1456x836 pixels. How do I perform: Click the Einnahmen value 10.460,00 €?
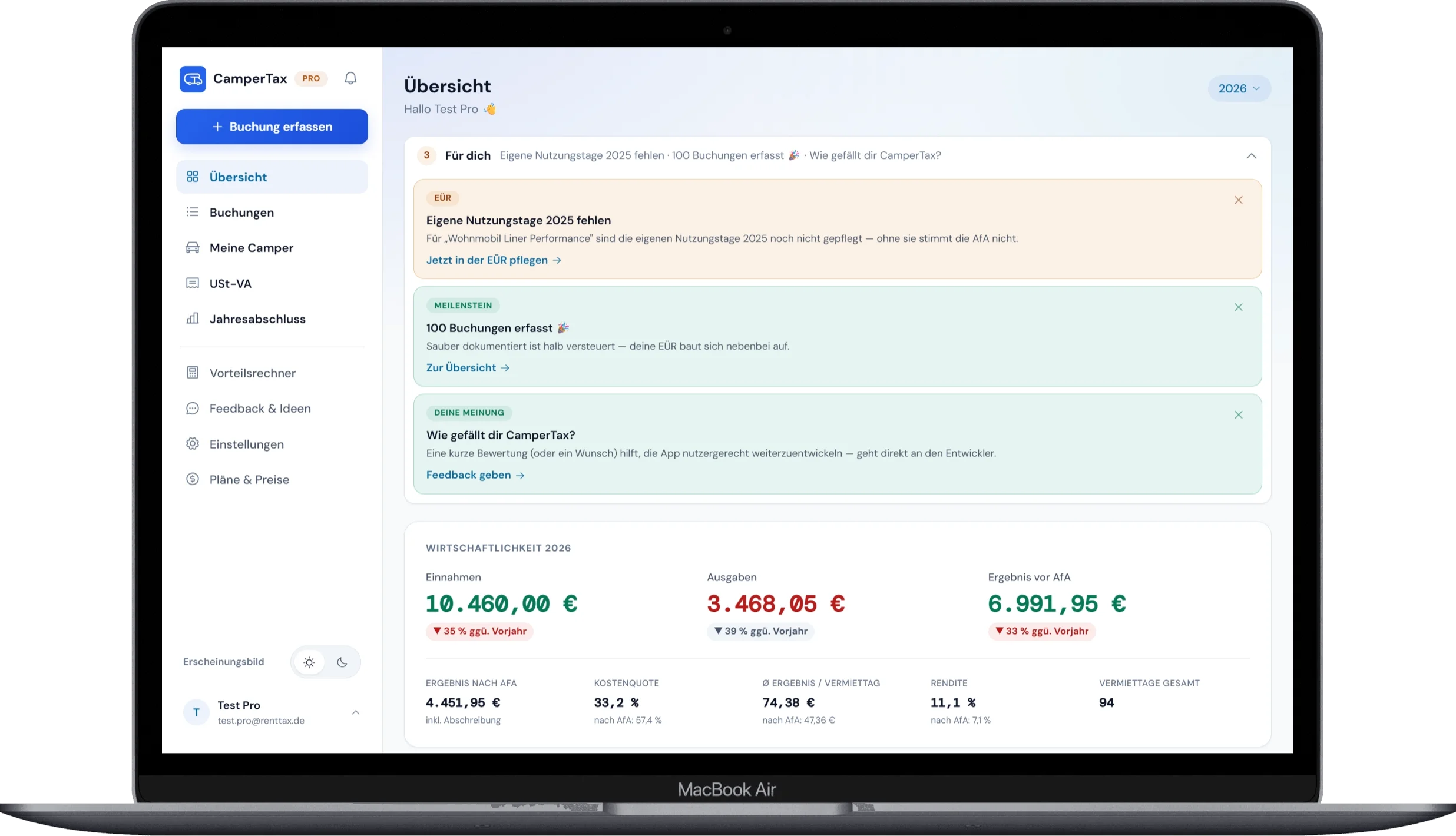tap(502, 603)
